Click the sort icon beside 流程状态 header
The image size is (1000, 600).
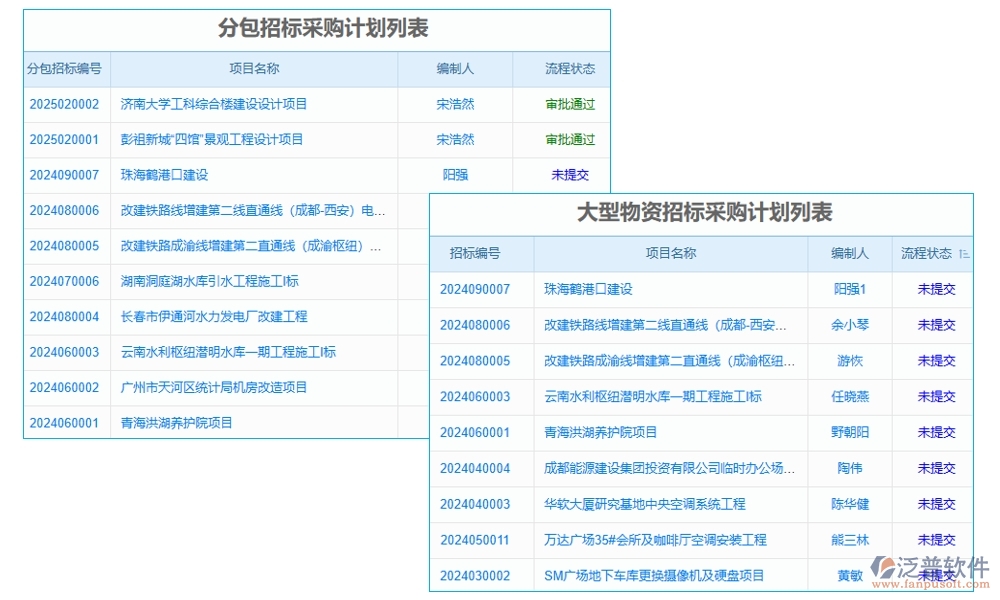tap(963, 253)
